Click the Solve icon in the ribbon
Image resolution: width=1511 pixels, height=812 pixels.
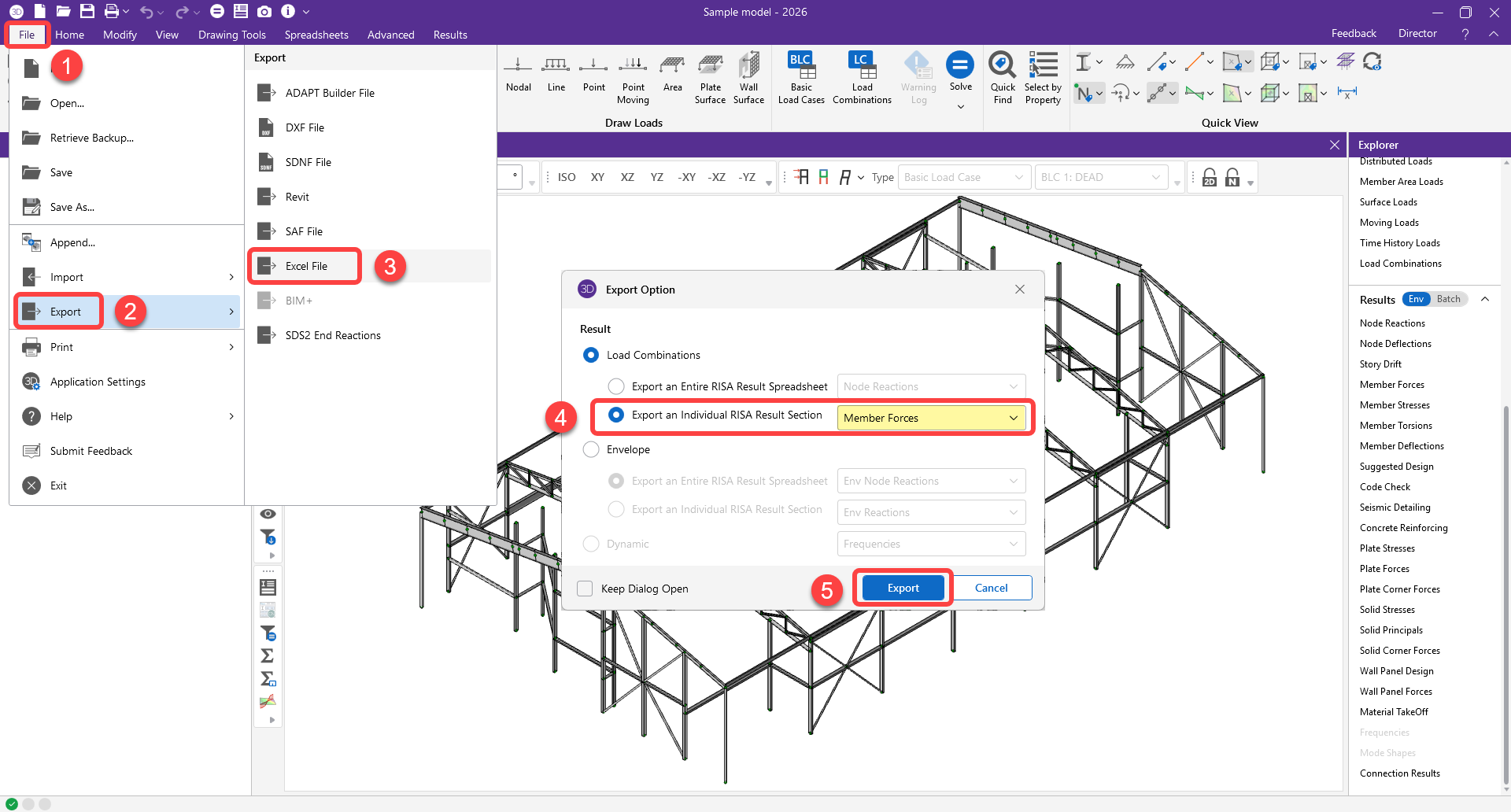coord(960,65)
